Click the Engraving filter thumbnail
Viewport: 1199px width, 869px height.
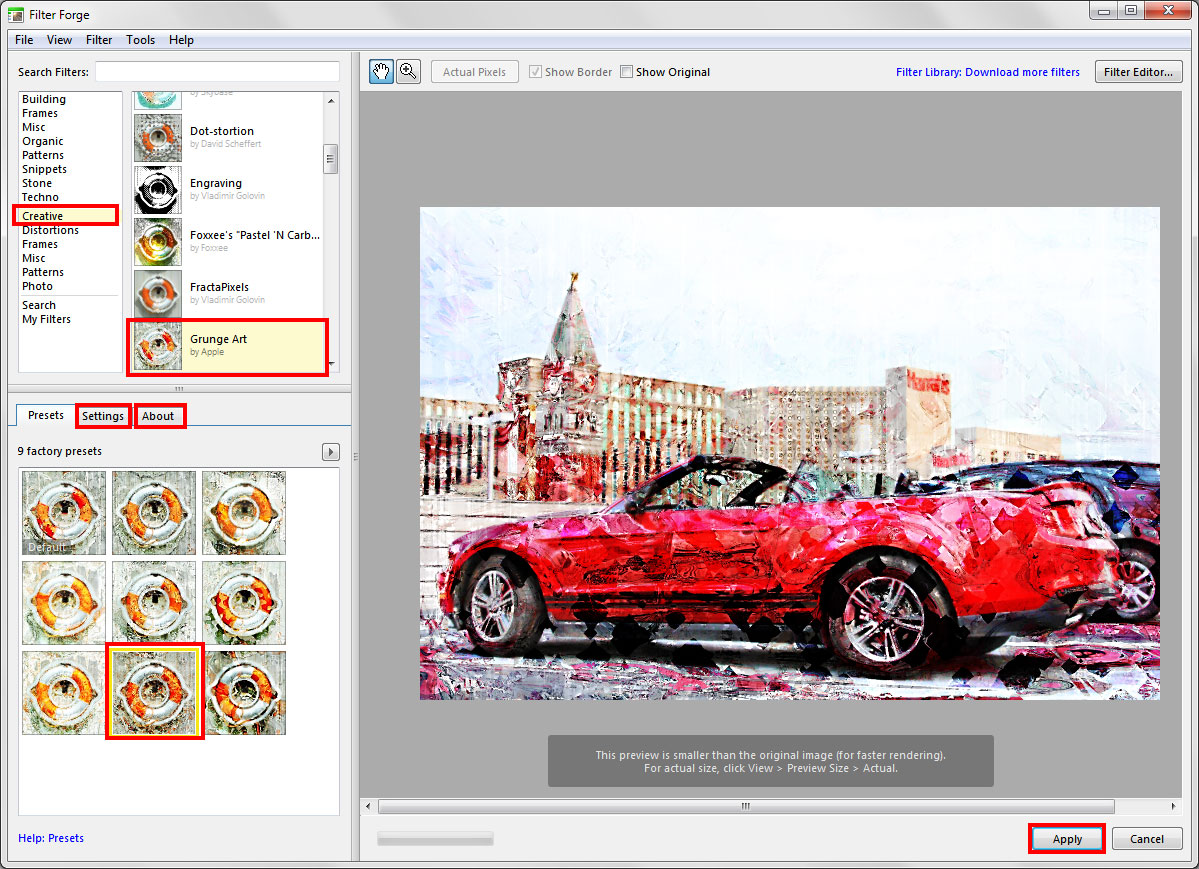(x=158, y=190)
